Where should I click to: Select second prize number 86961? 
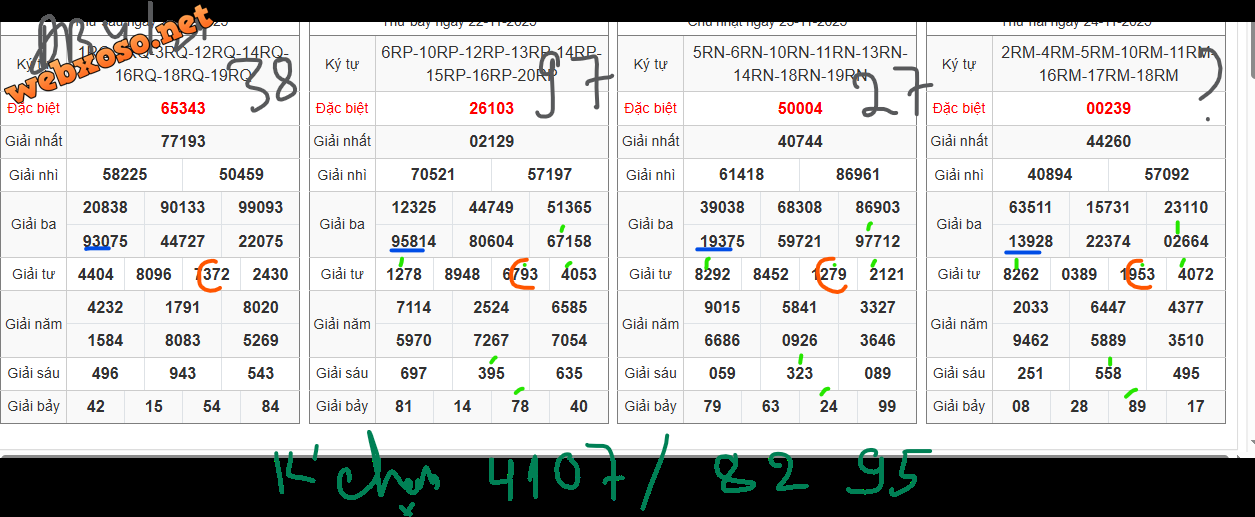click(858, 175)
